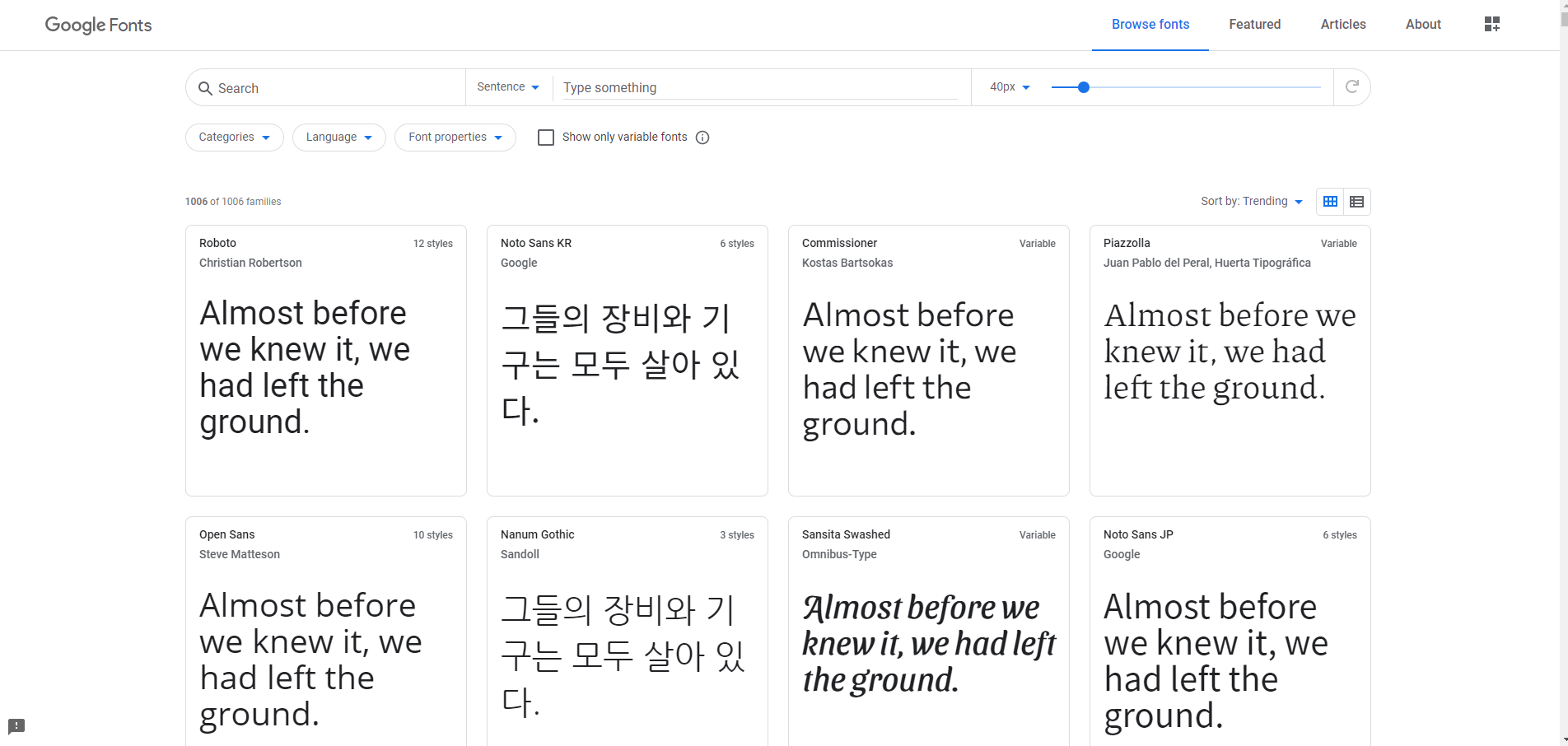The image size is (1568, 746).
Task: Go to the Browse fonts tab
Action: 1150,25
